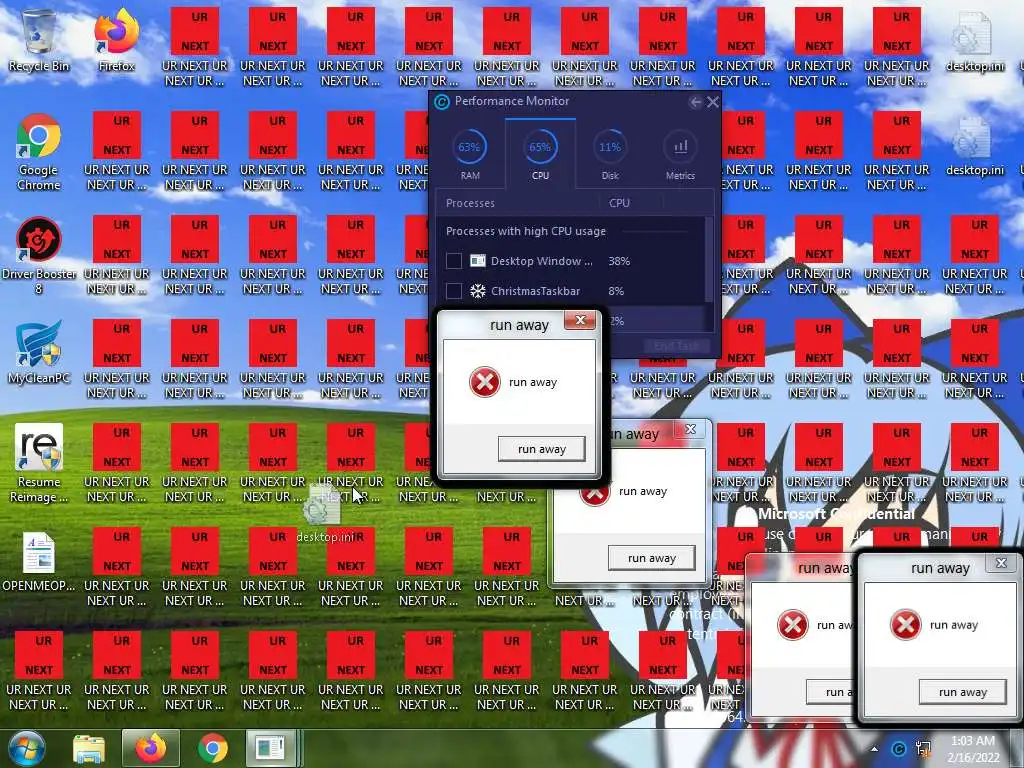1024x768 pixels.
Task: Select the UR NEXT icon right of MyCleanPC
Action: [x=117, y=359]
